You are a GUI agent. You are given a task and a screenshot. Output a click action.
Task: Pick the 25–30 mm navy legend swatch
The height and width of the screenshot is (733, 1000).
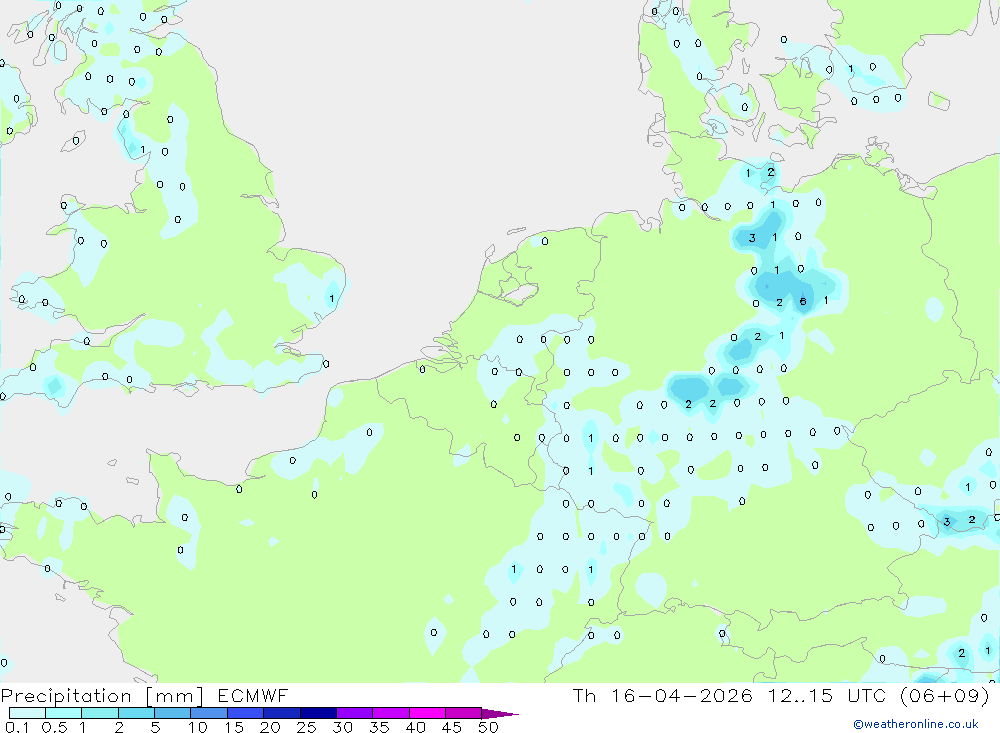click(318, 713)
